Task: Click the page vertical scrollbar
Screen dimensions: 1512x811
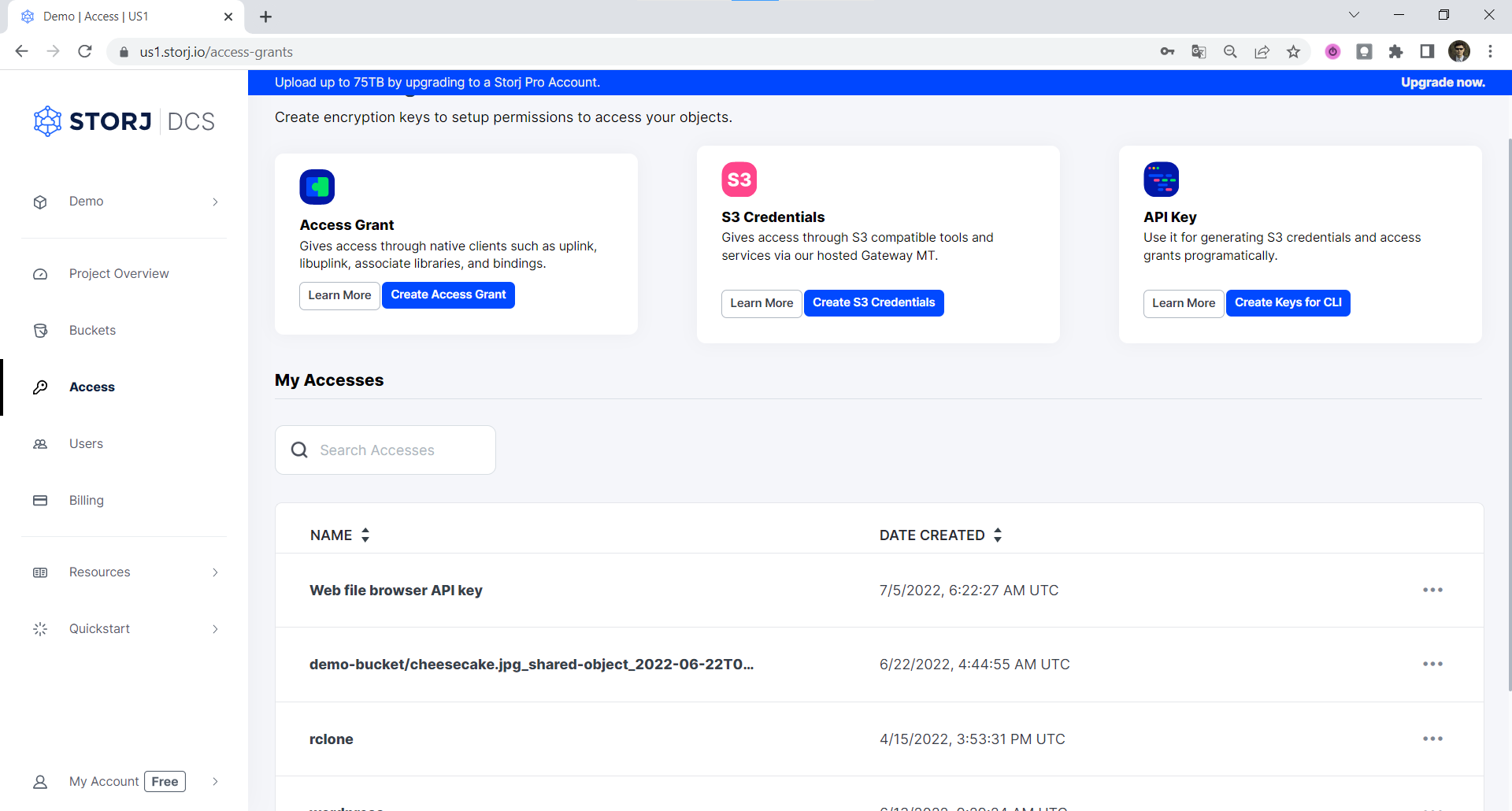Action: [x=1509, y=413]
